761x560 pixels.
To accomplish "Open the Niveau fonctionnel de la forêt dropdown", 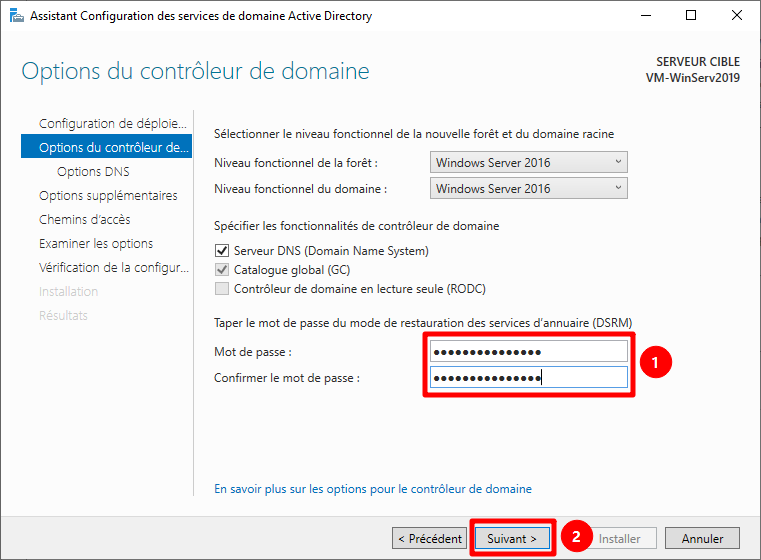I will click(528, 162).
